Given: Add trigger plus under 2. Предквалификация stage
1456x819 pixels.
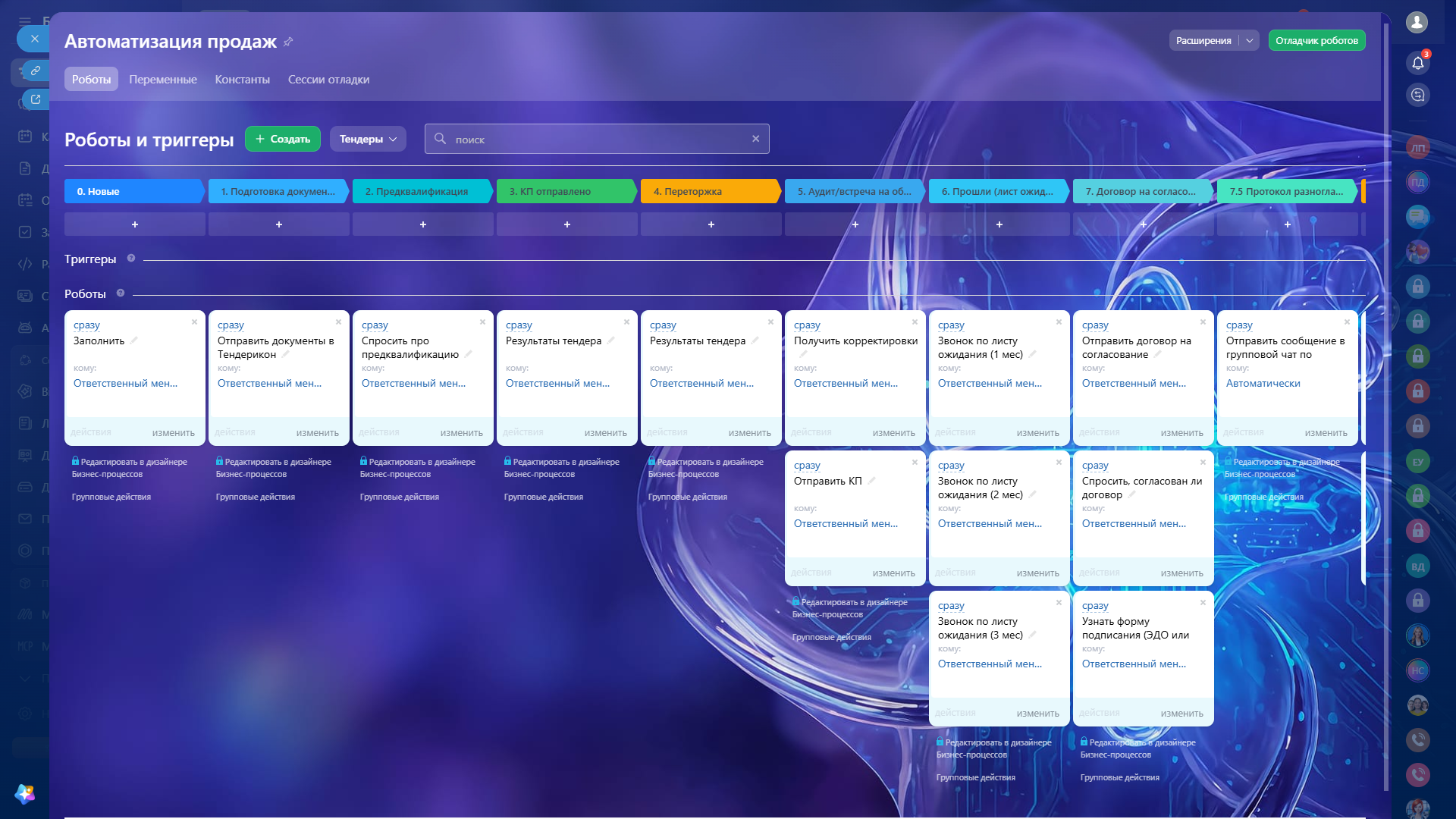Looking at the screenshot, I should click(423, 224).
